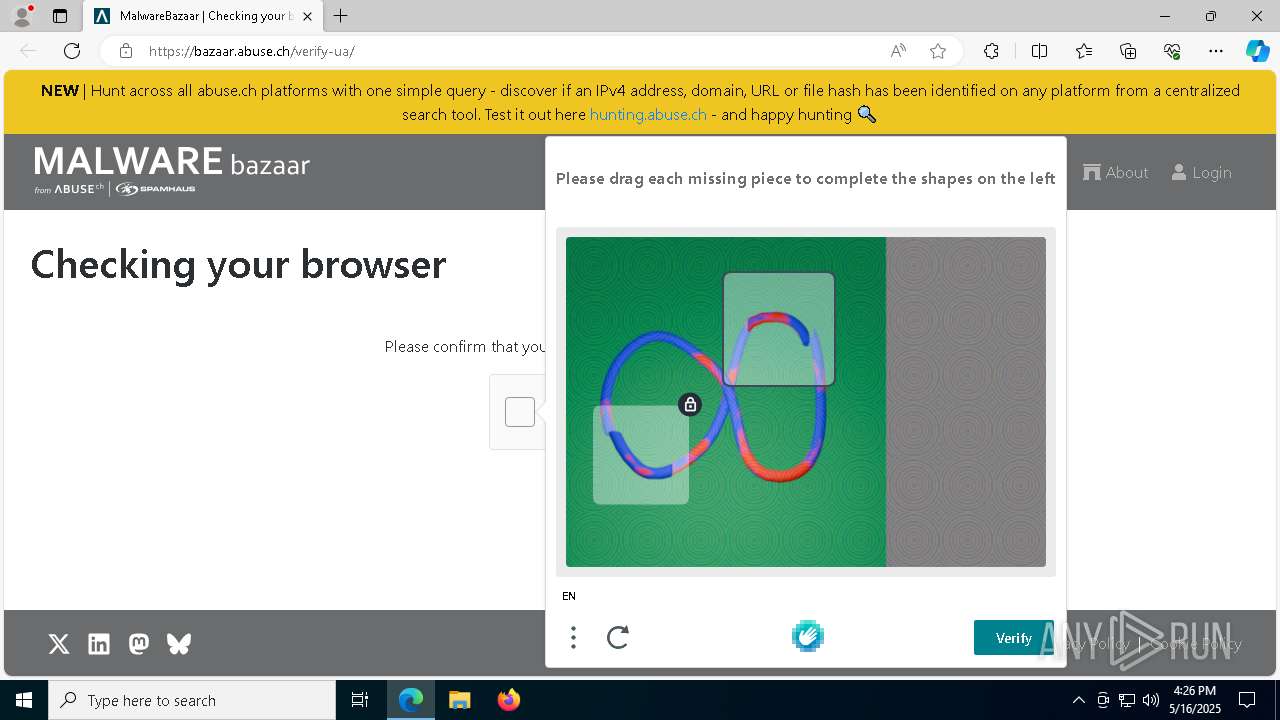
Task: Open Browser essentials heart icon
Action: (x=1172, y=51)
